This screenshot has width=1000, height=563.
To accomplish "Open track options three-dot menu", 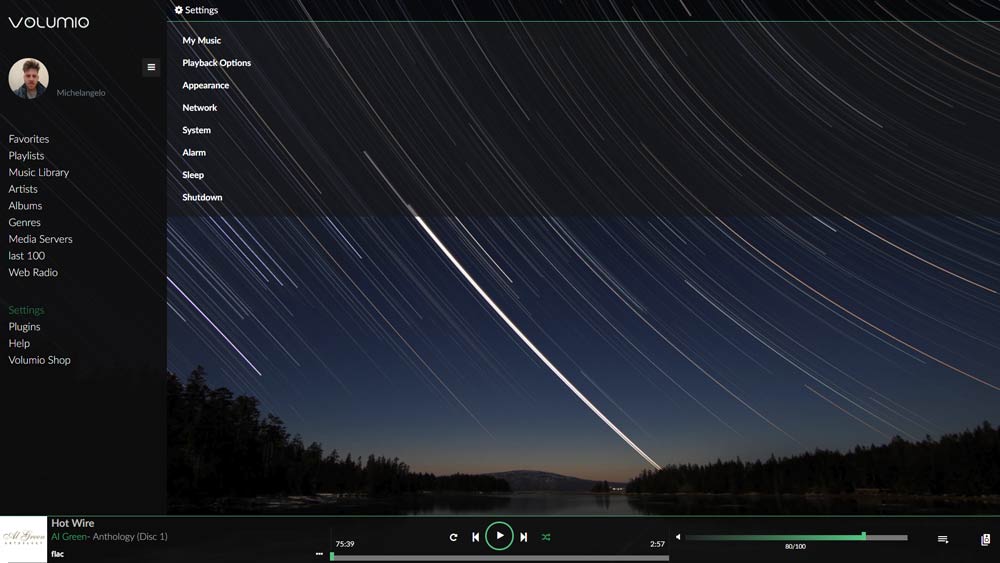I will coord(319,553).
